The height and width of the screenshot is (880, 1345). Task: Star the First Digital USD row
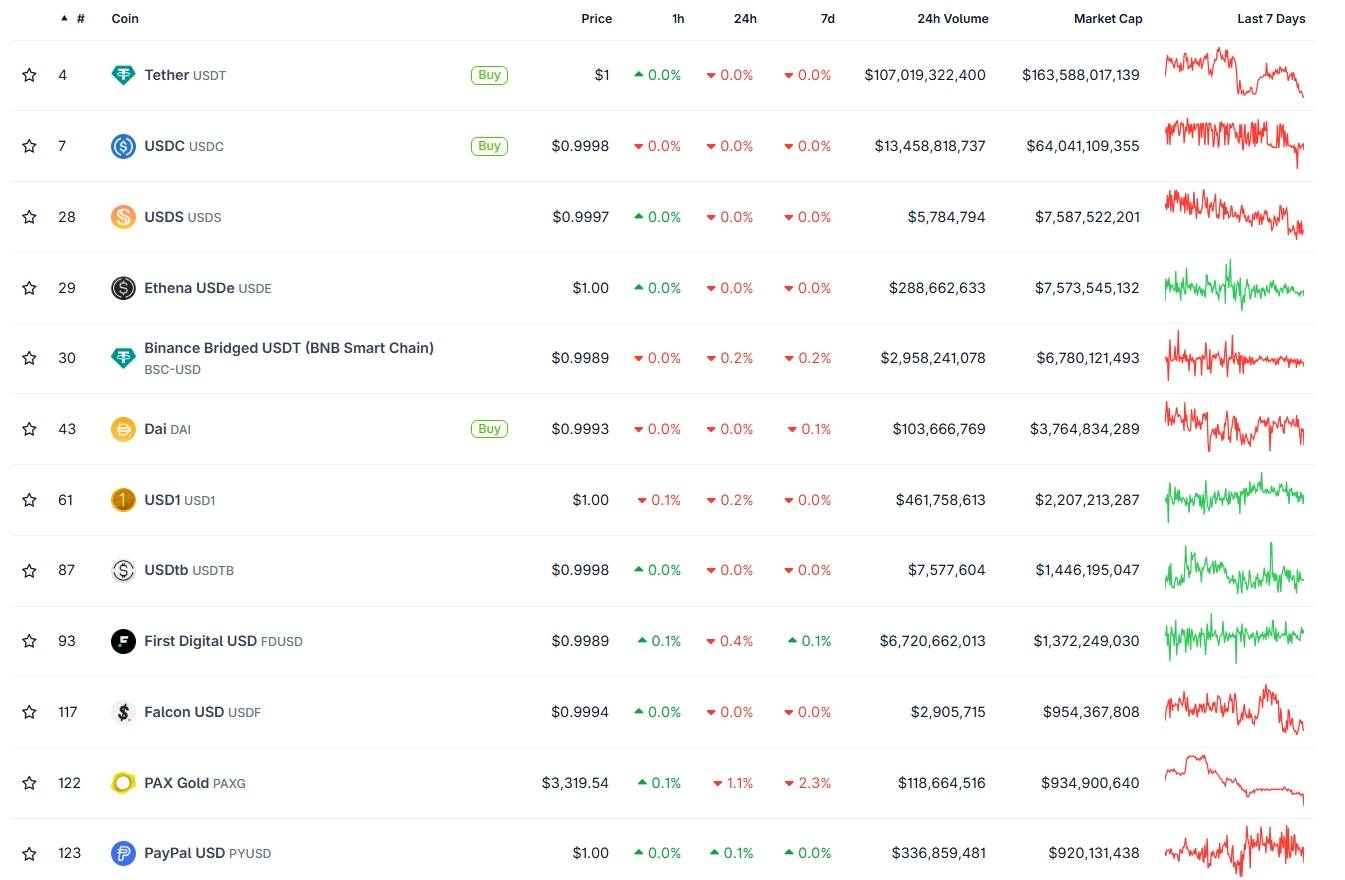pyautogui.click(x=29, y=641)
